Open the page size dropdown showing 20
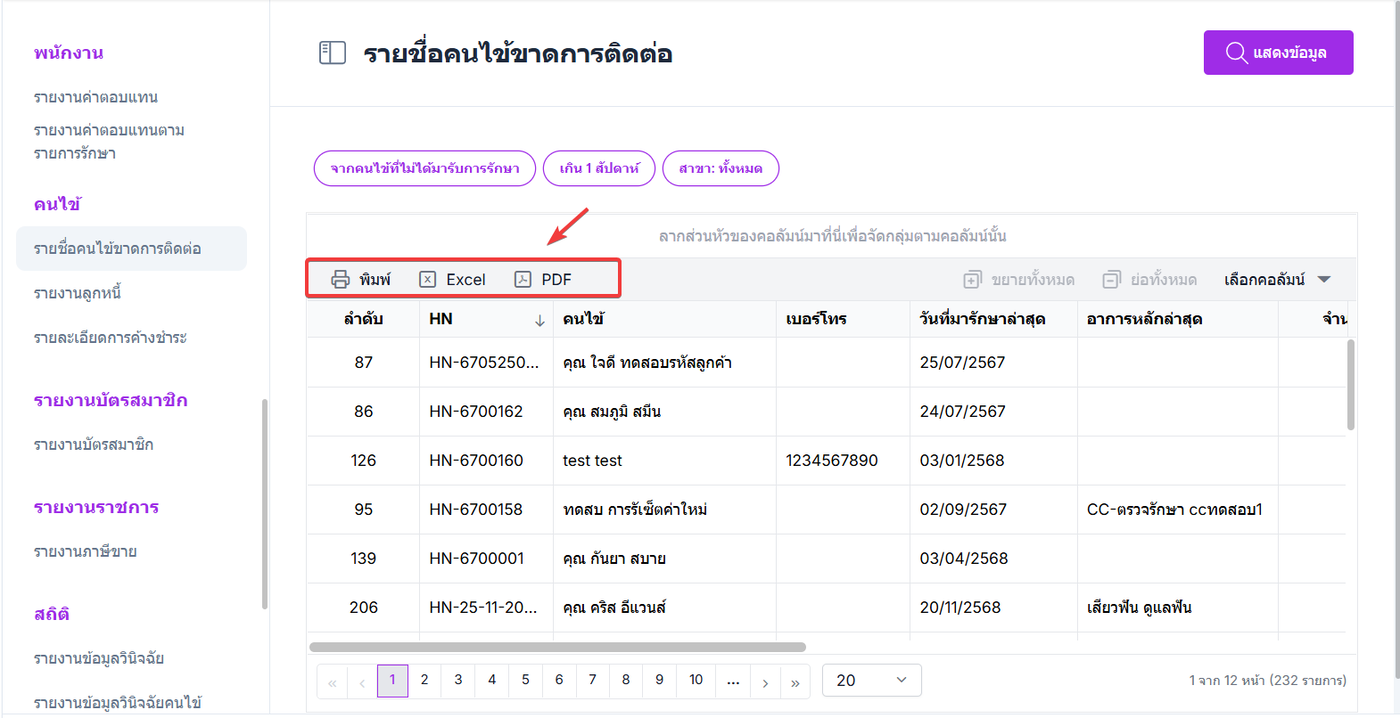1400x718 pixels. point(871,680)
